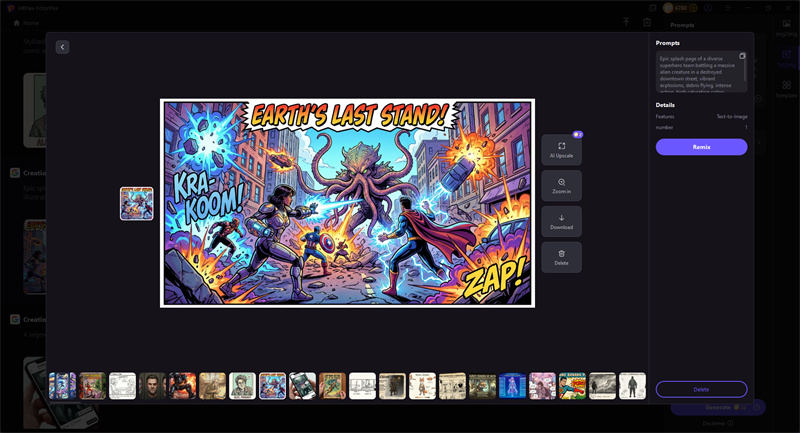Click the 'Prompts' heading
The height and width of the screenshot is (433, 800).
[667, 43]
